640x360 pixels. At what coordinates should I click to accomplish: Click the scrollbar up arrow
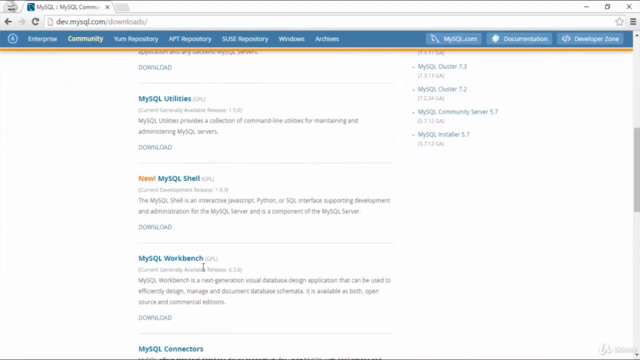[636, 36]
